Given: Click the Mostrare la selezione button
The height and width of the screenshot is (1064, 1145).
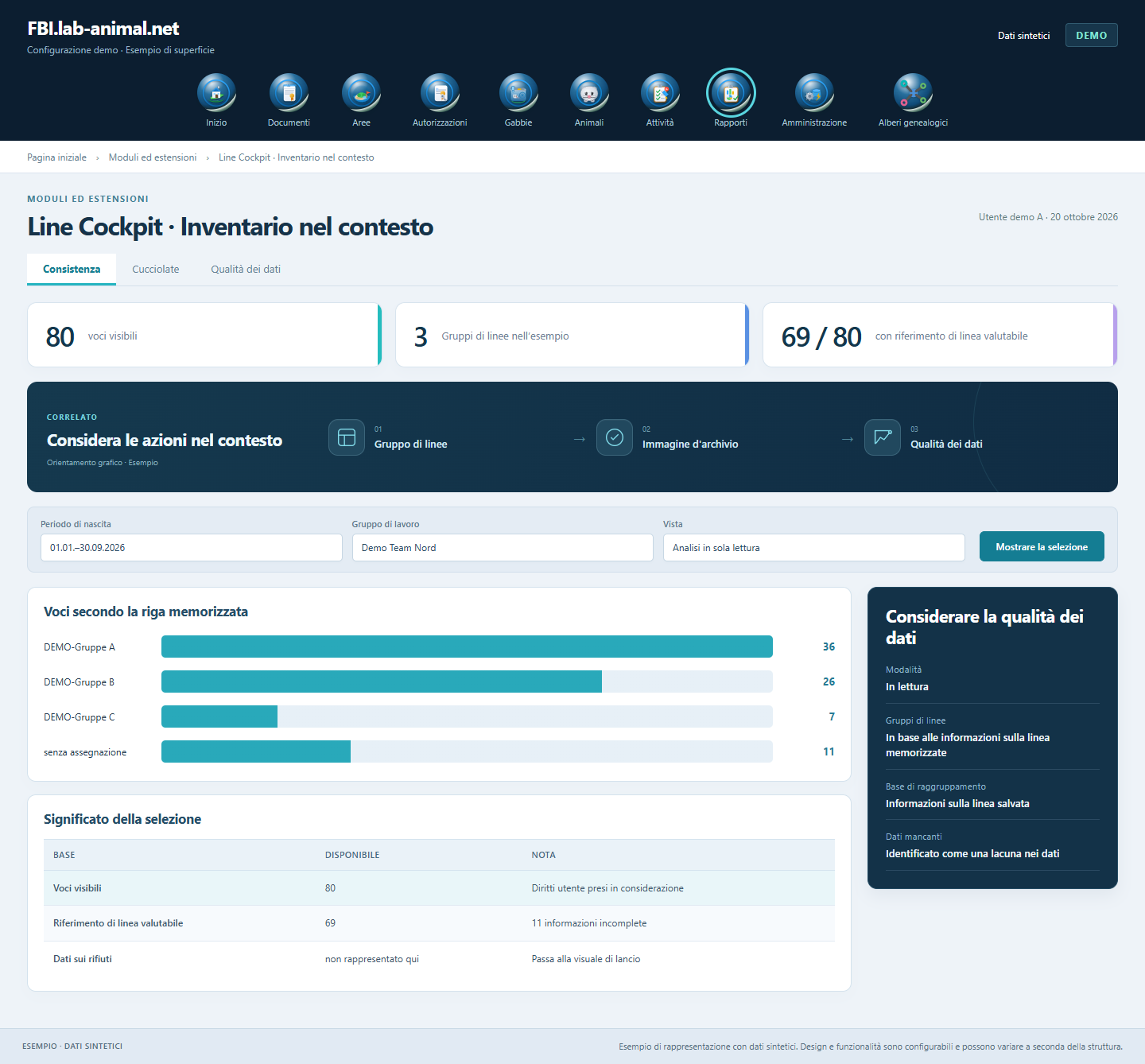Looking at the screenshot, I should (x=1042, y=546).
